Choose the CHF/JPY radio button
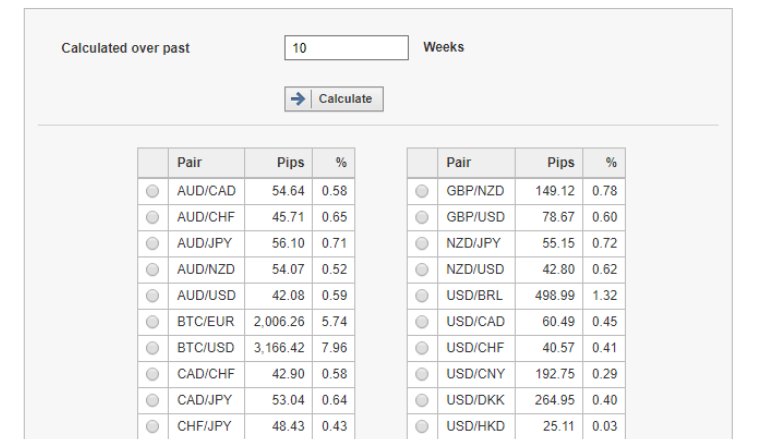Viewport: 762px width, 445px height. pyautogui.click(x=153, y=426)
